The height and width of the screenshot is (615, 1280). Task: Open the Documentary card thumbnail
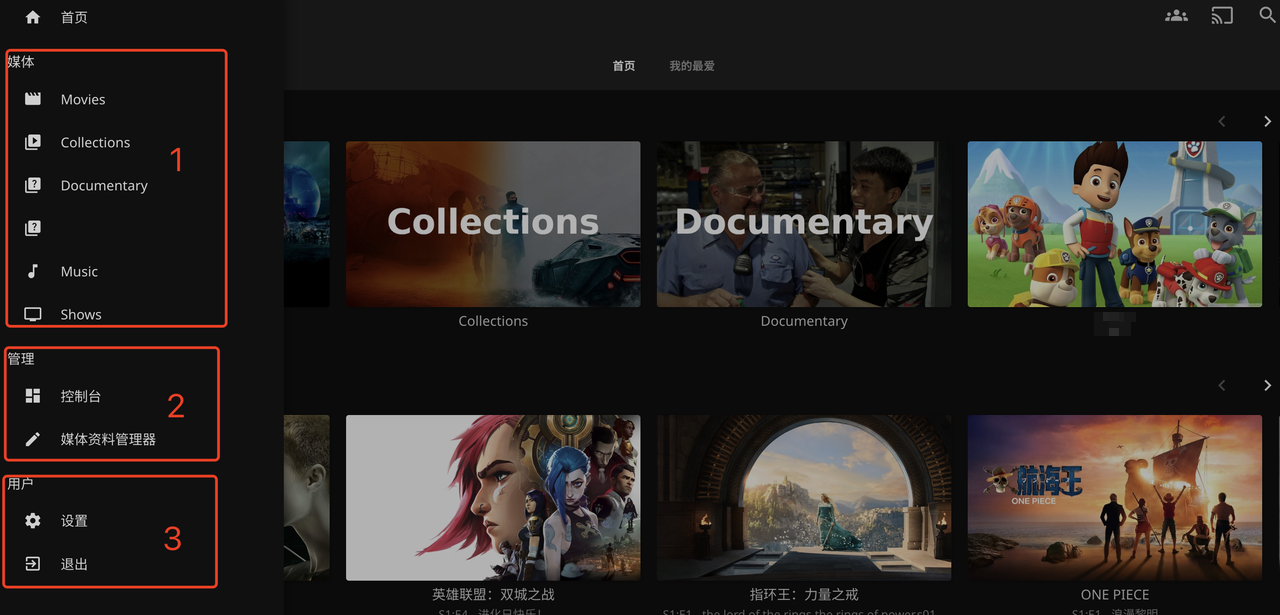pyautogui.click(x=804, y=224)
